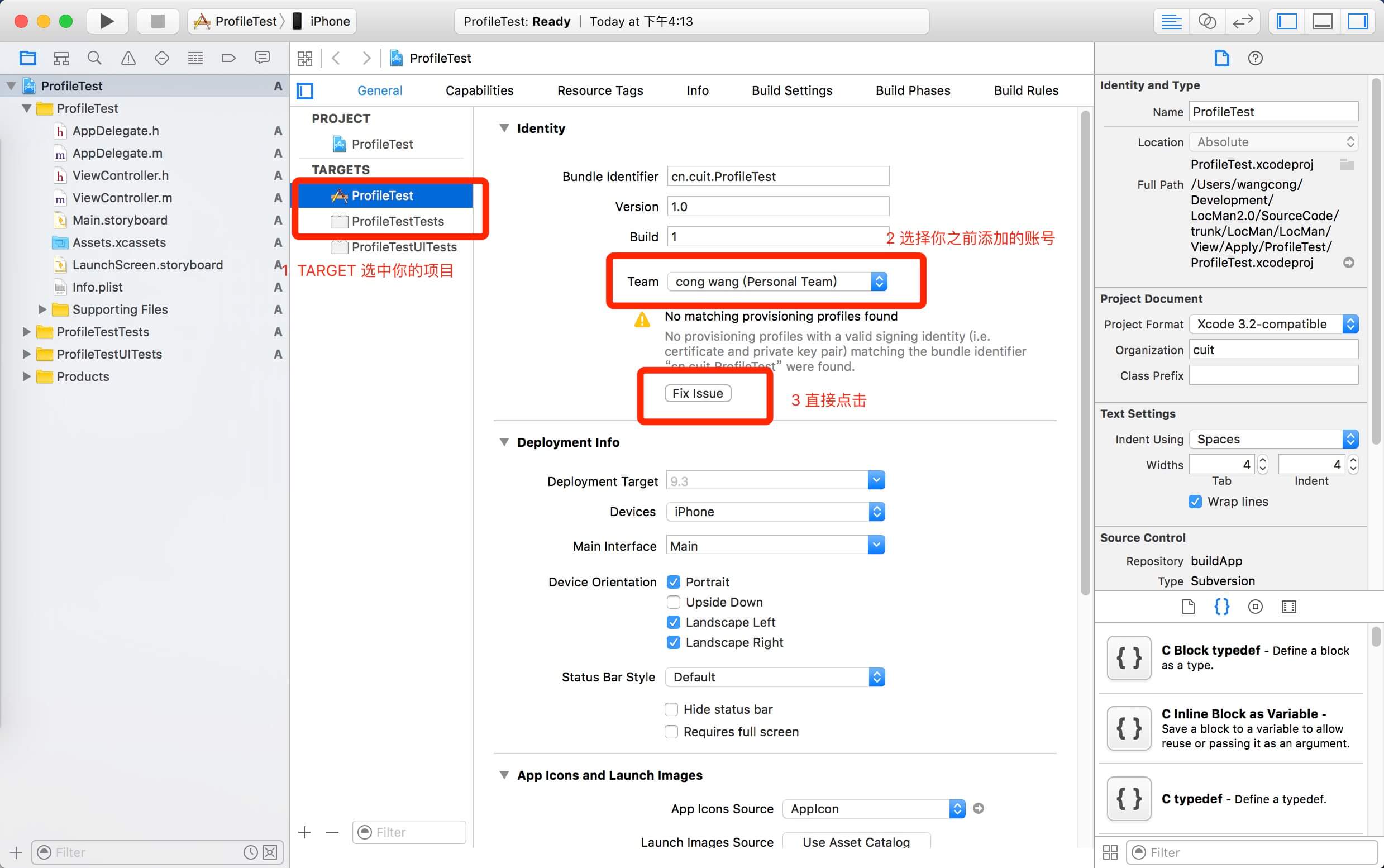Toggle the Utilities pane visibility
Screen dimensions: 1384x868
1358,21
